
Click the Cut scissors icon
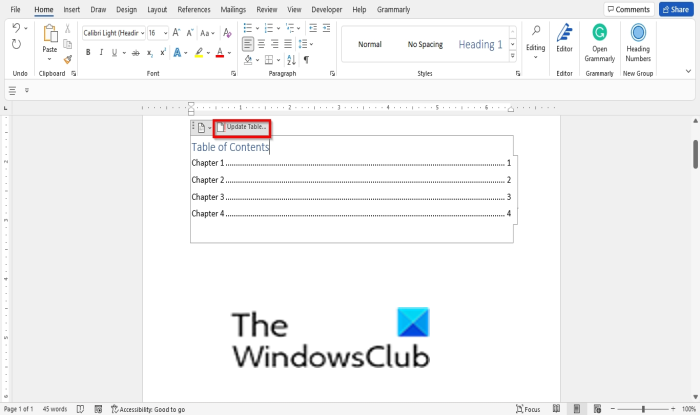(x=67, y=29)
